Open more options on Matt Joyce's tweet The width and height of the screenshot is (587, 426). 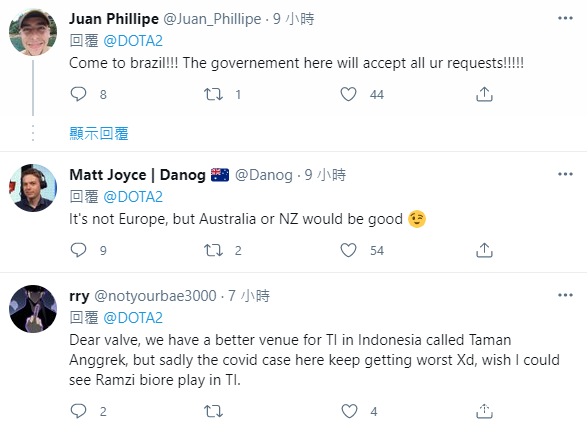pos(565,174)
